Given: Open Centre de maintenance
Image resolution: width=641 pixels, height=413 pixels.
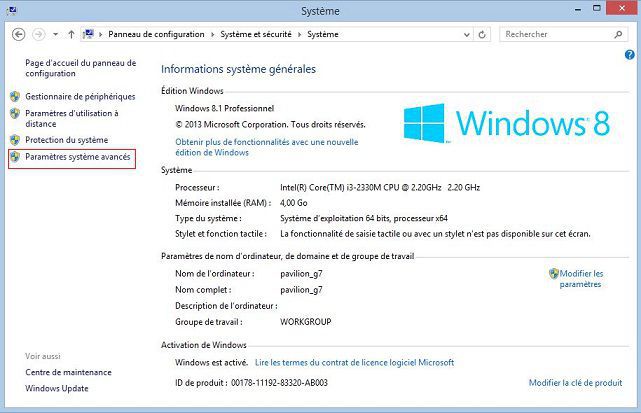Looking at the screenshot, I should (68, 372).
